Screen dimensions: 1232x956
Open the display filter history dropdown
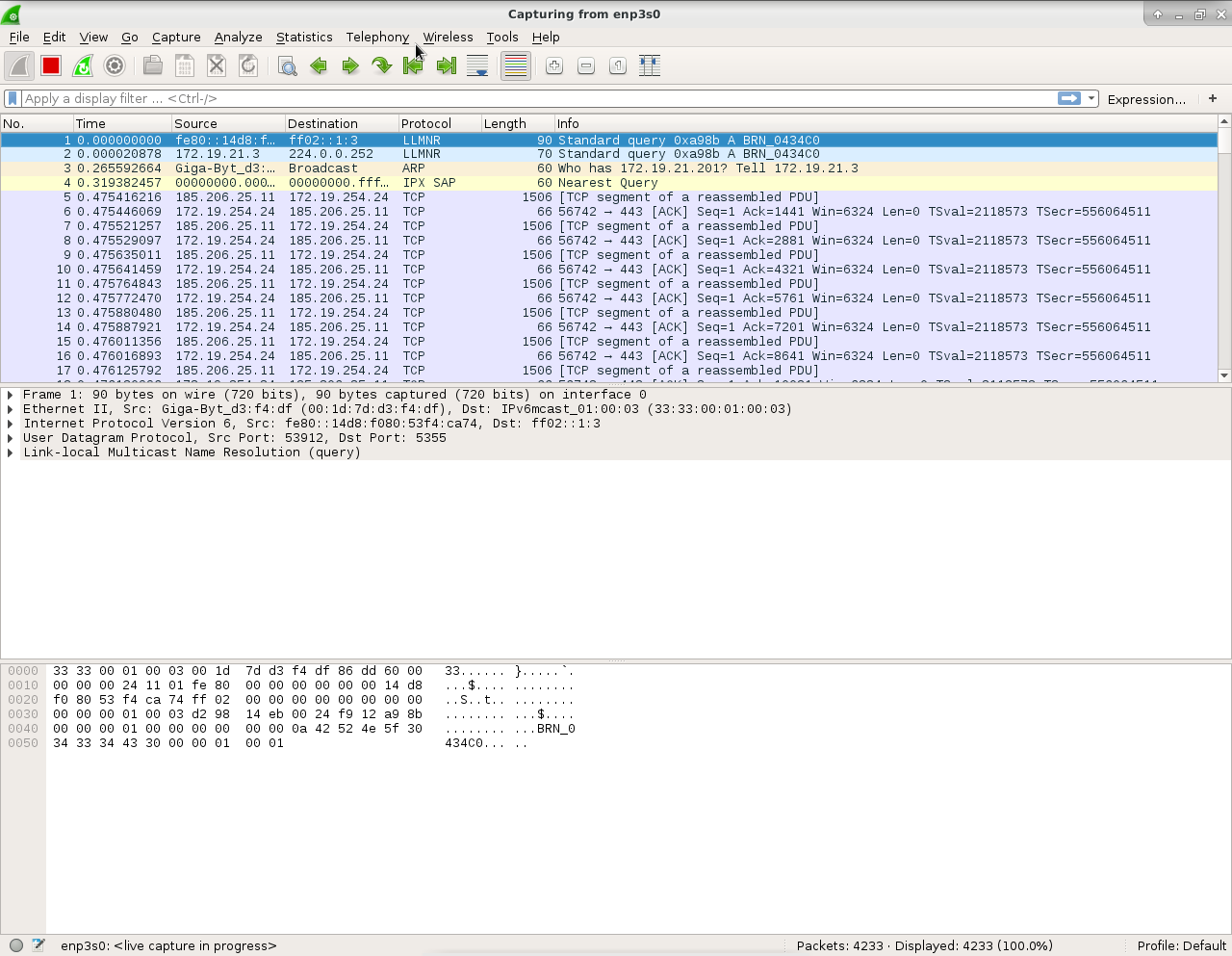(x=1091, y=98)
